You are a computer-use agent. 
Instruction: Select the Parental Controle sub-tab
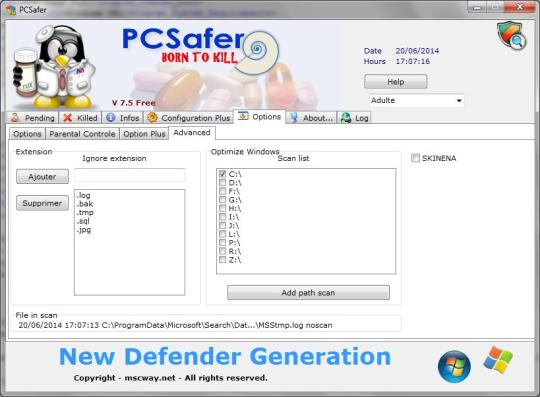(82, 134)
